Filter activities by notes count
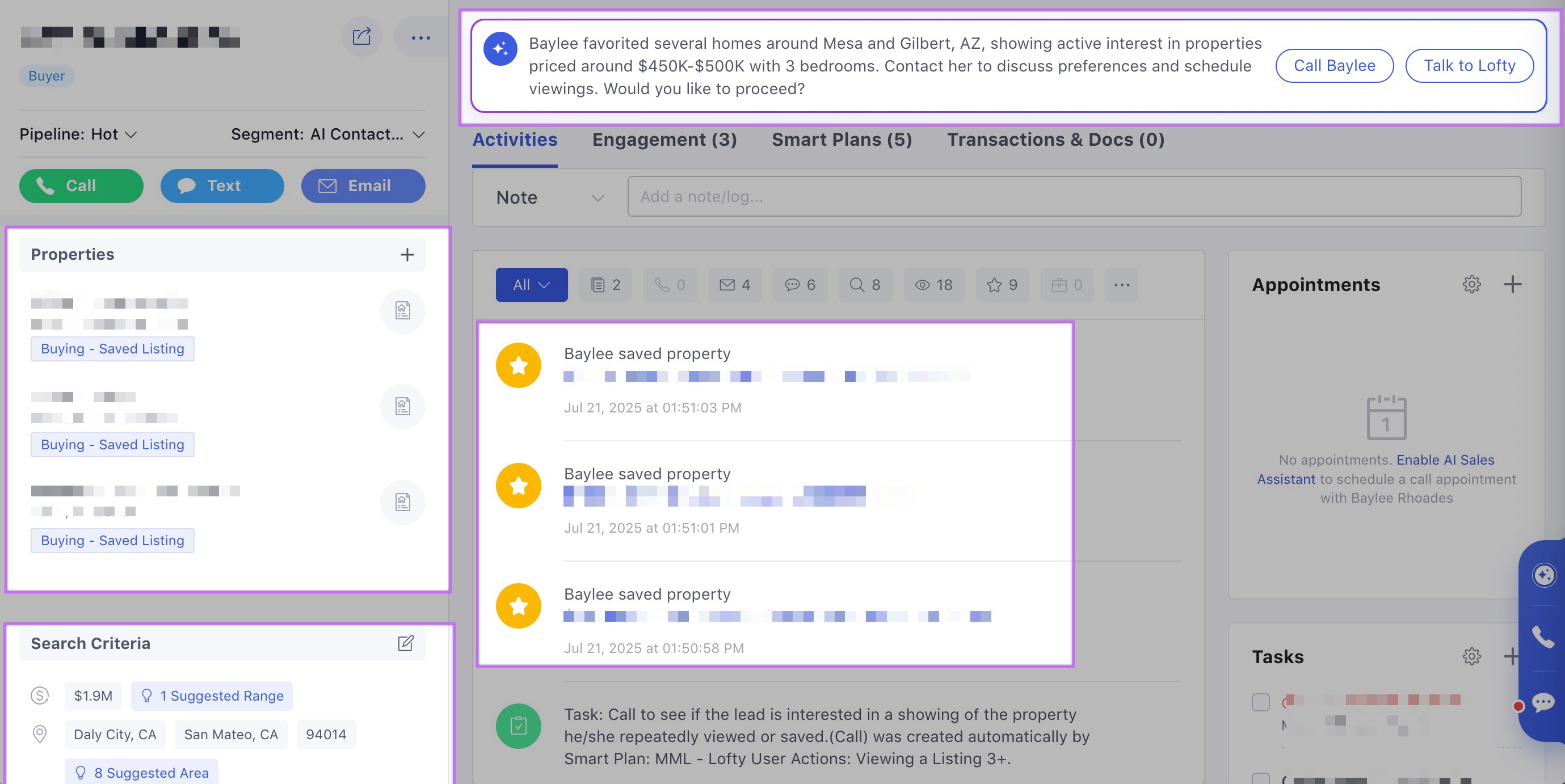The image size is (1565, 784). click(605, 285)
